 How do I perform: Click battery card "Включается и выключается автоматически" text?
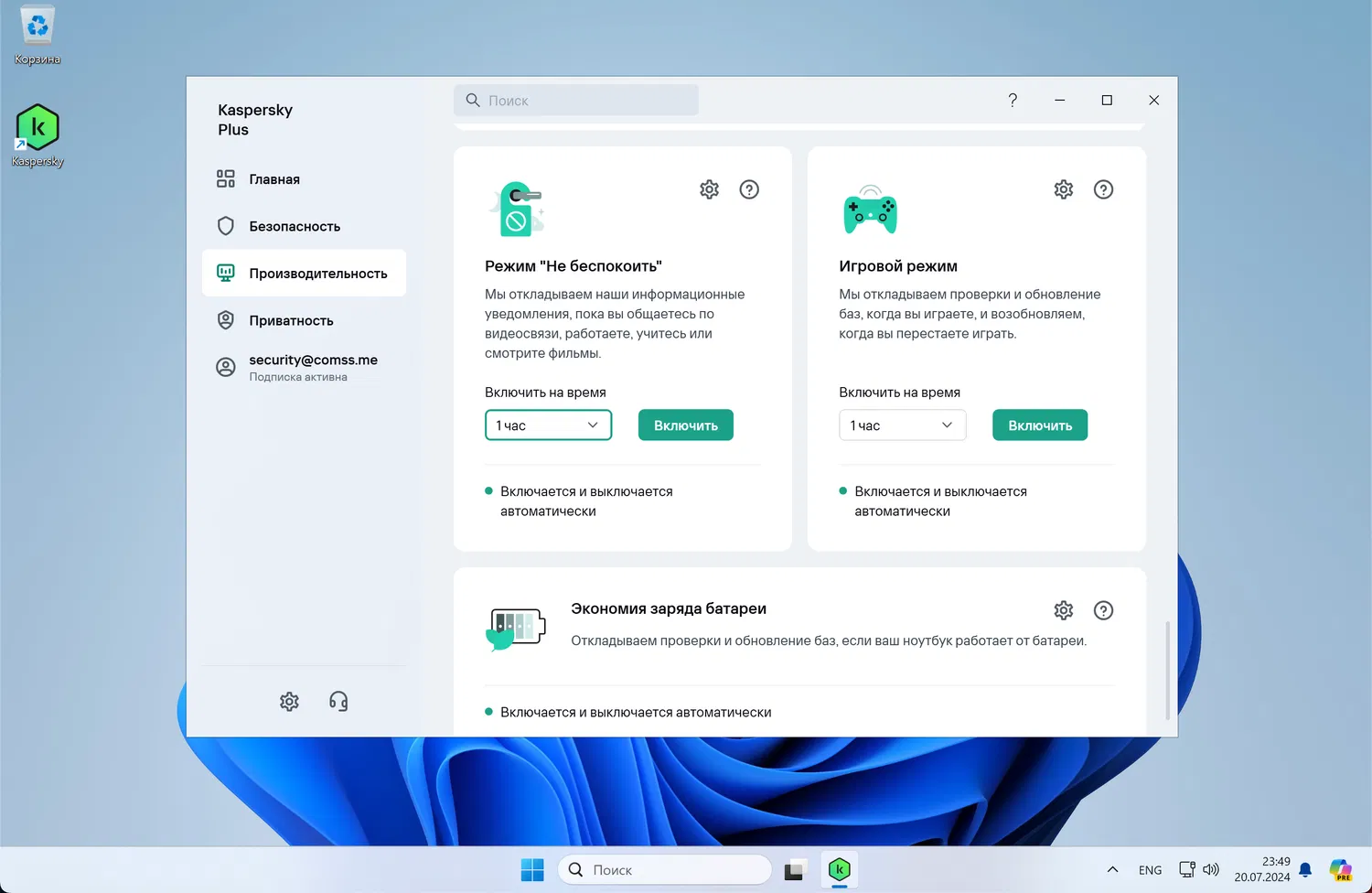pyautogui.click(x=636, y=712)
